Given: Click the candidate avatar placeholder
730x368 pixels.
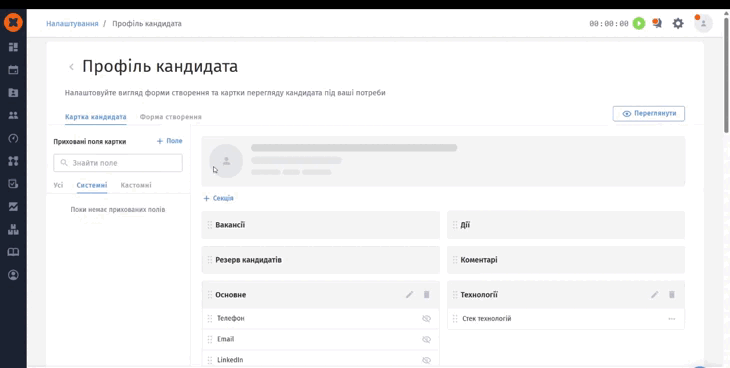Looking at the screenshot, I should (226, 161).
